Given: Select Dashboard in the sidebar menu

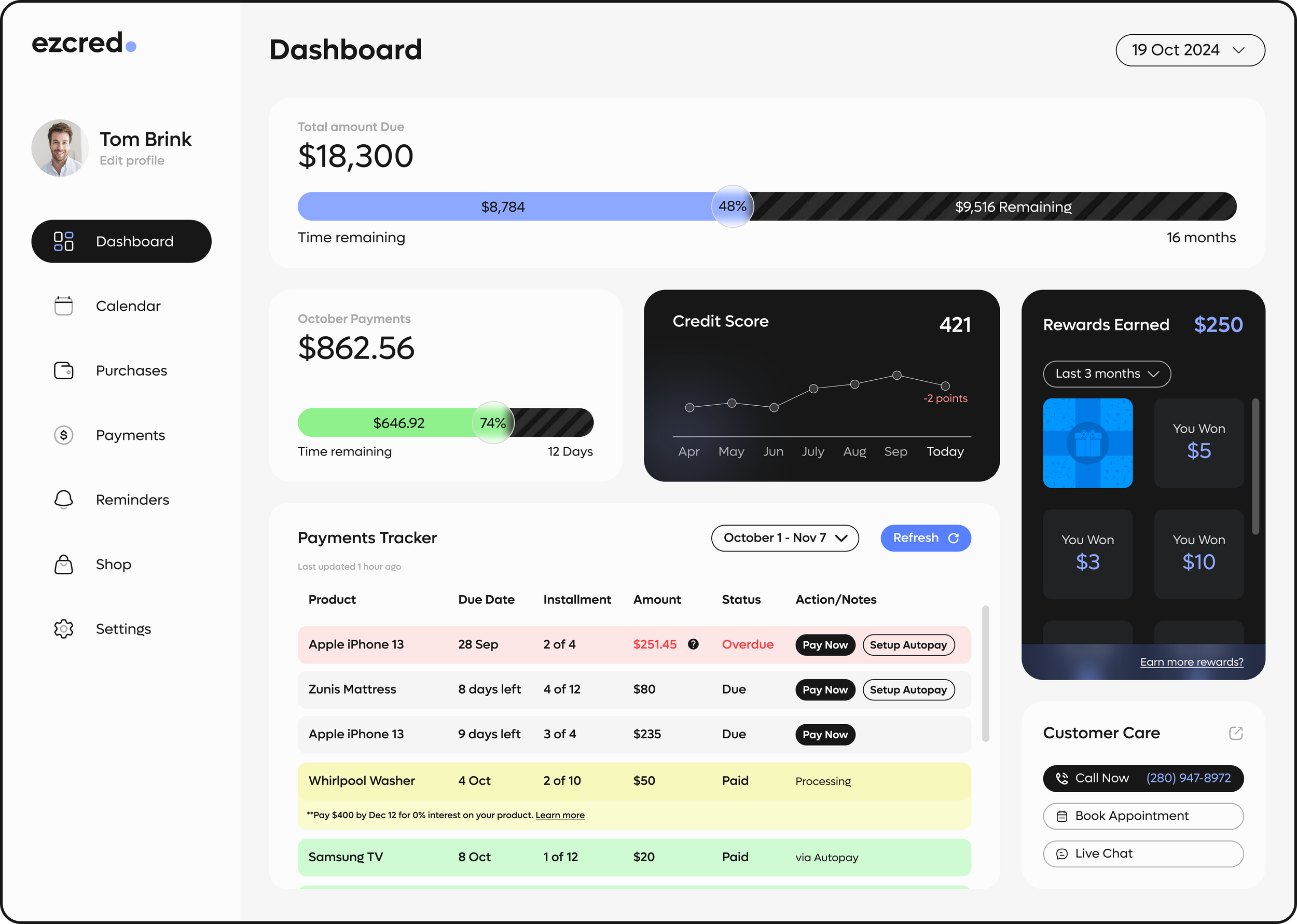Looking at the screenshot, I should click(x=121, y=241).
